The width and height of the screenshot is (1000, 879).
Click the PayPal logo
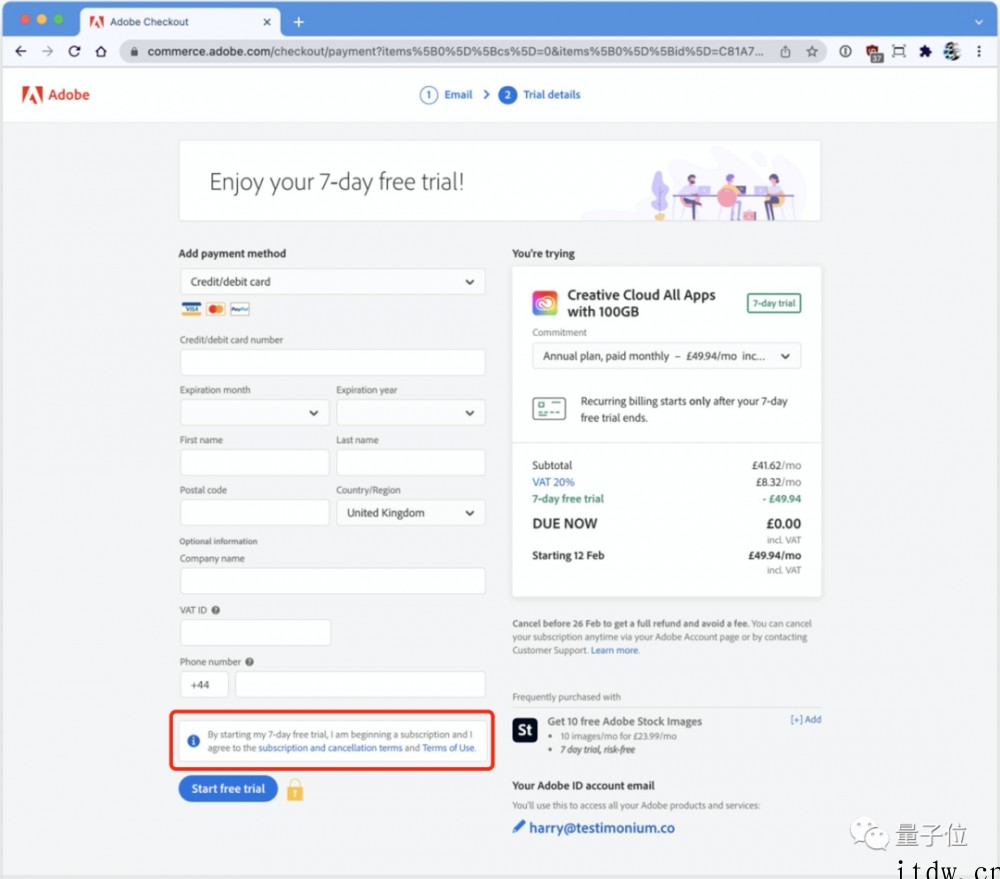point(240,309)
